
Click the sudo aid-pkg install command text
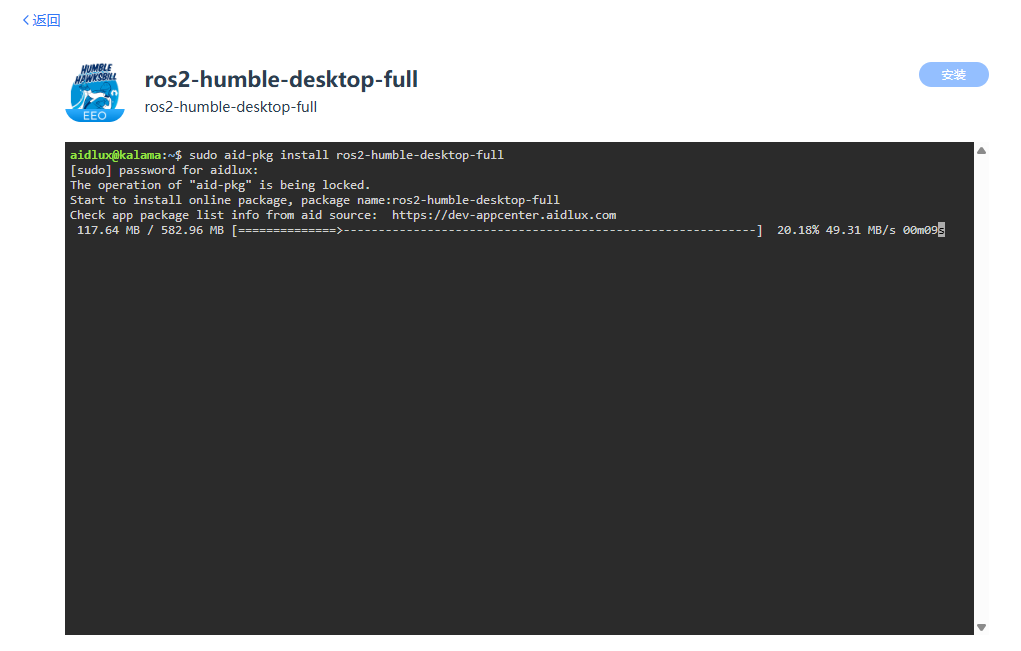tap(346, 155)
